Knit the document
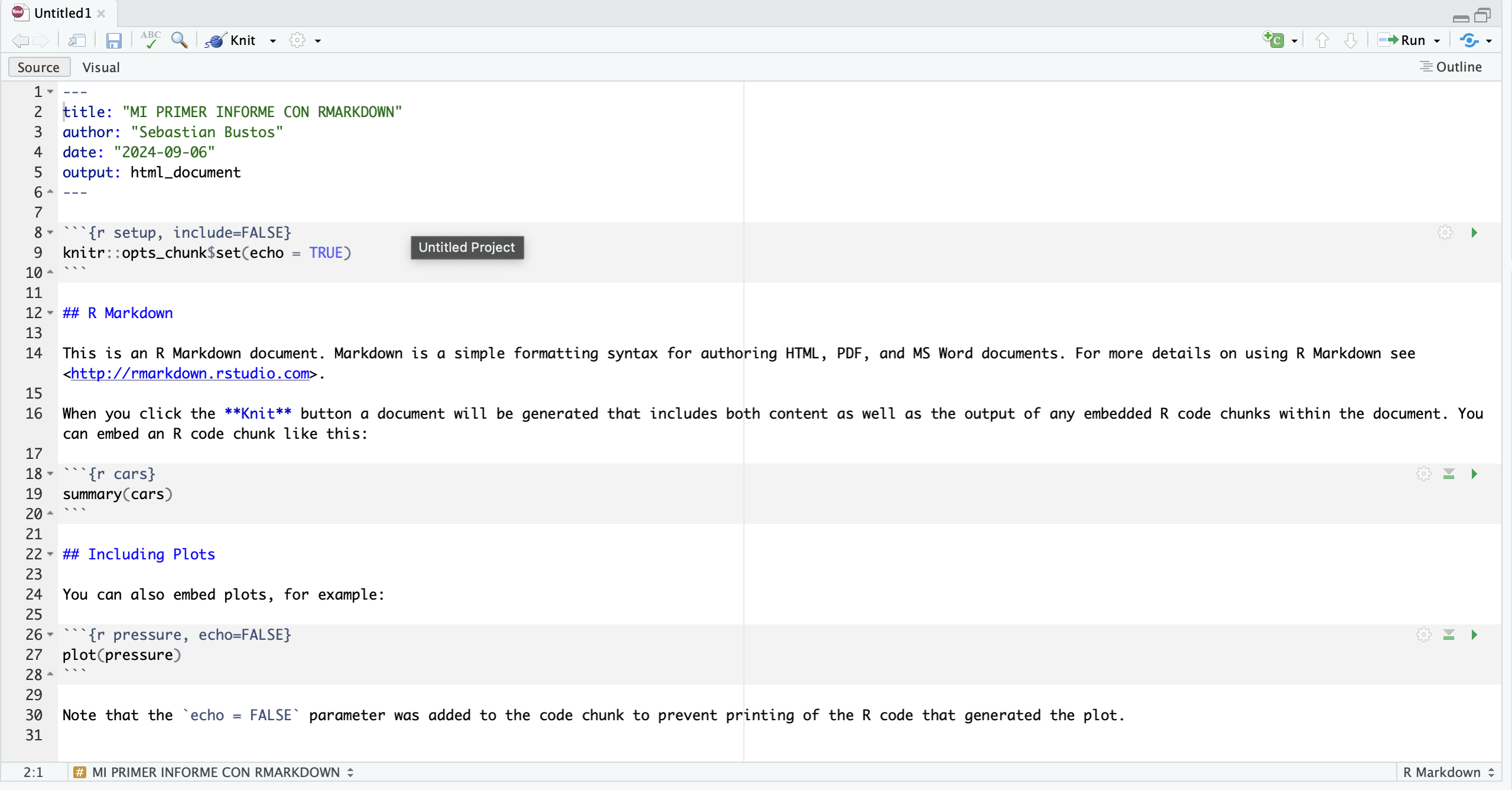This screenshot has height=790, width=1512. (x=231, y=40)
